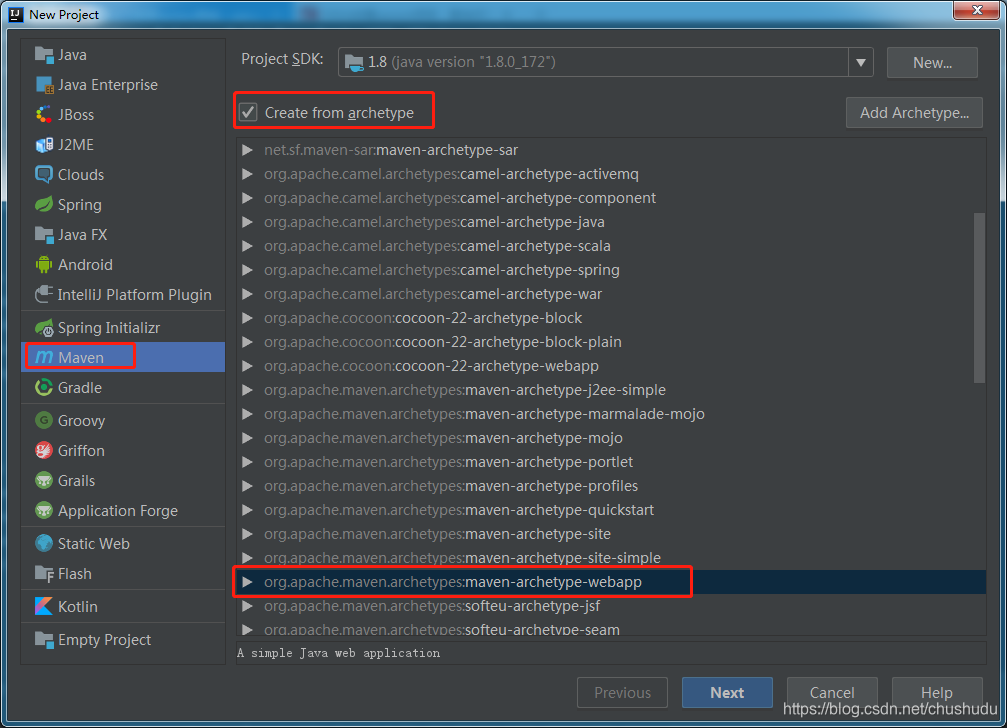
Task: Click the New... SDK button
Action: [x=932, y=62]
